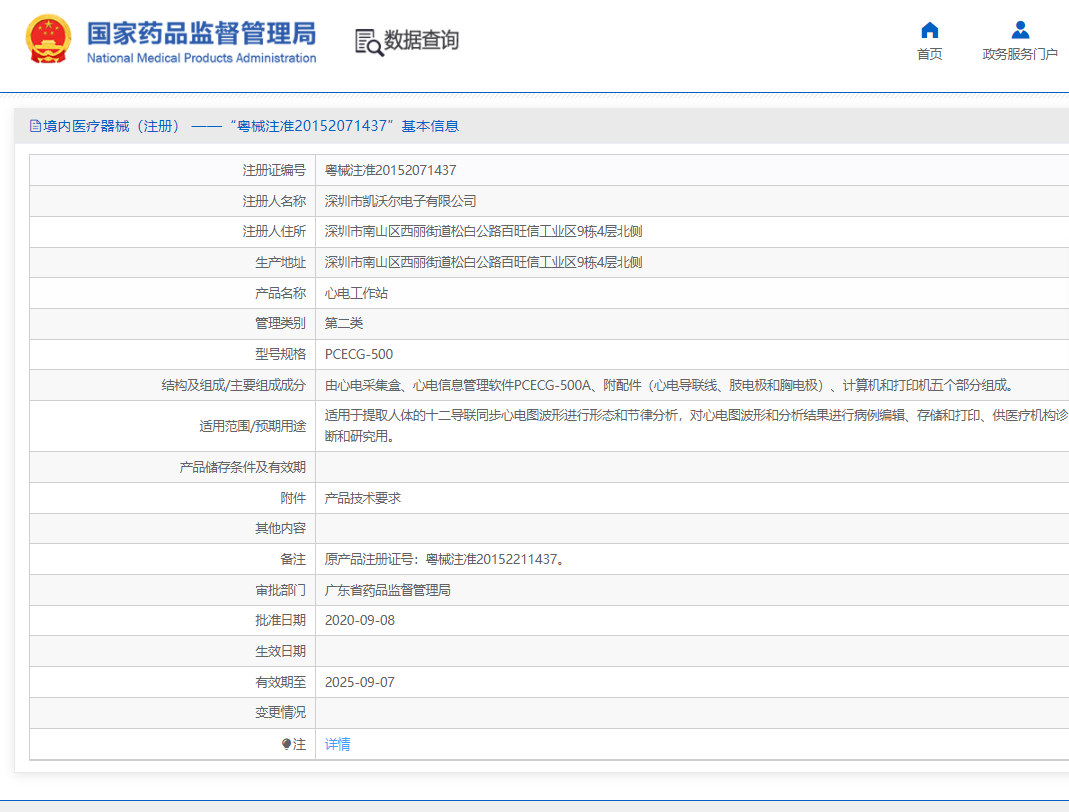Select product name 心电工作站
This screenshot has width=1069, height=812.
[x=356, y=293]
